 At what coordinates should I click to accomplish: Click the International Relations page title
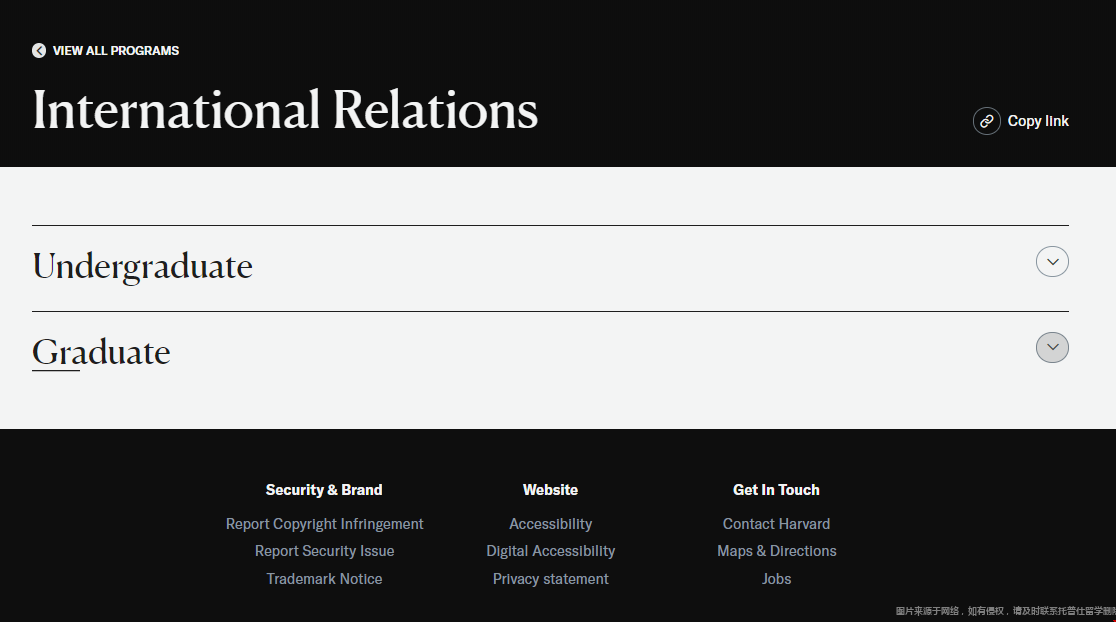point(285,110)
